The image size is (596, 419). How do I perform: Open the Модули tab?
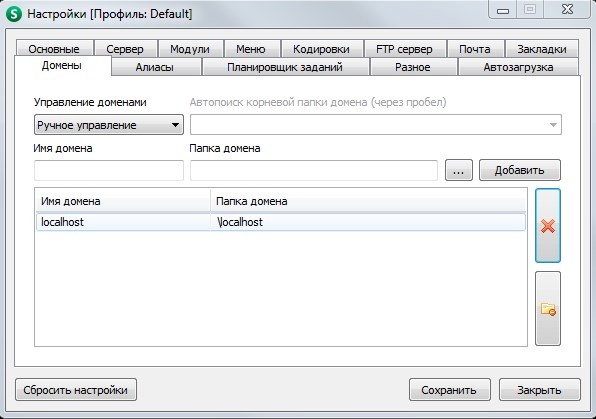[190, 49]
